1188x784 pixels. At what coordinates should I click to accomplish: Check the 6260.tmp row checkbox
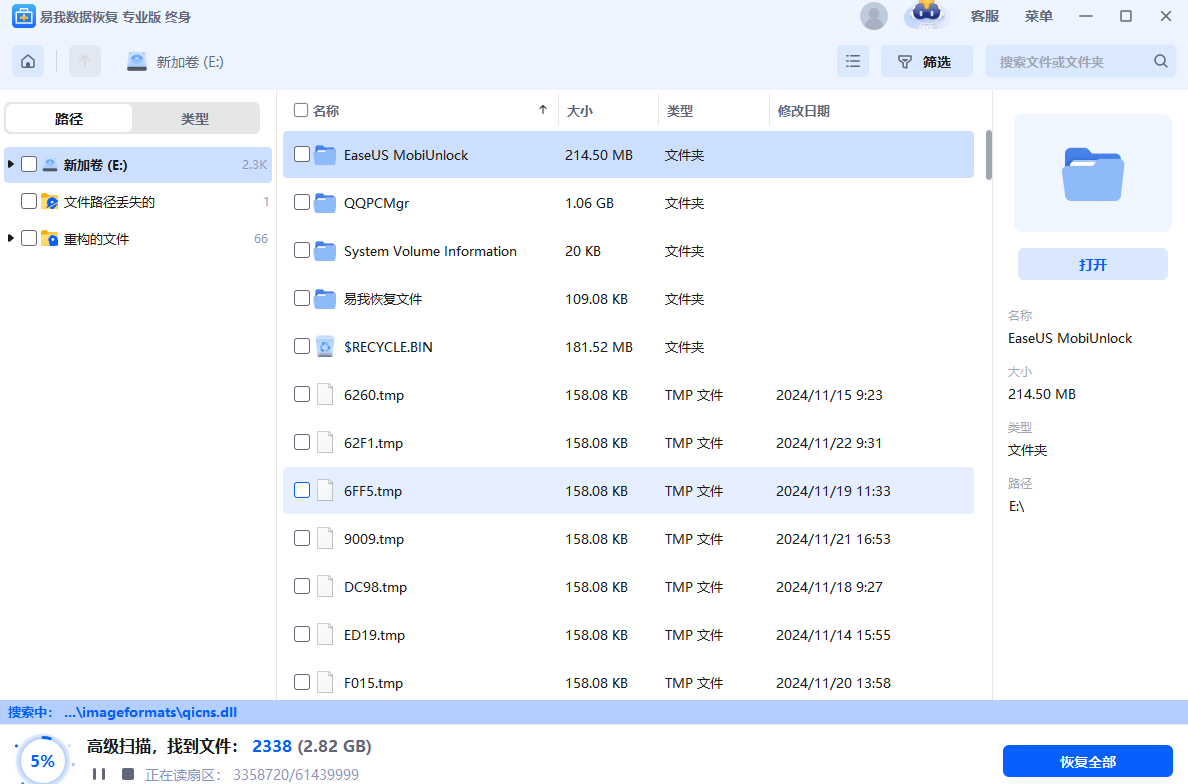coord(302,394)
